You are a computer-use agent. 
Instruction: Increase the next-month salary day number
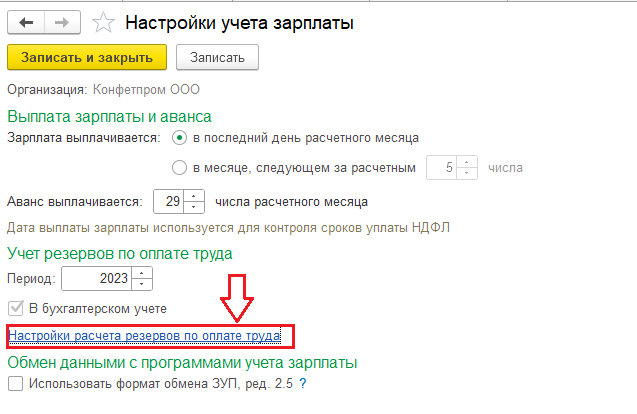[x=467, y=163]
